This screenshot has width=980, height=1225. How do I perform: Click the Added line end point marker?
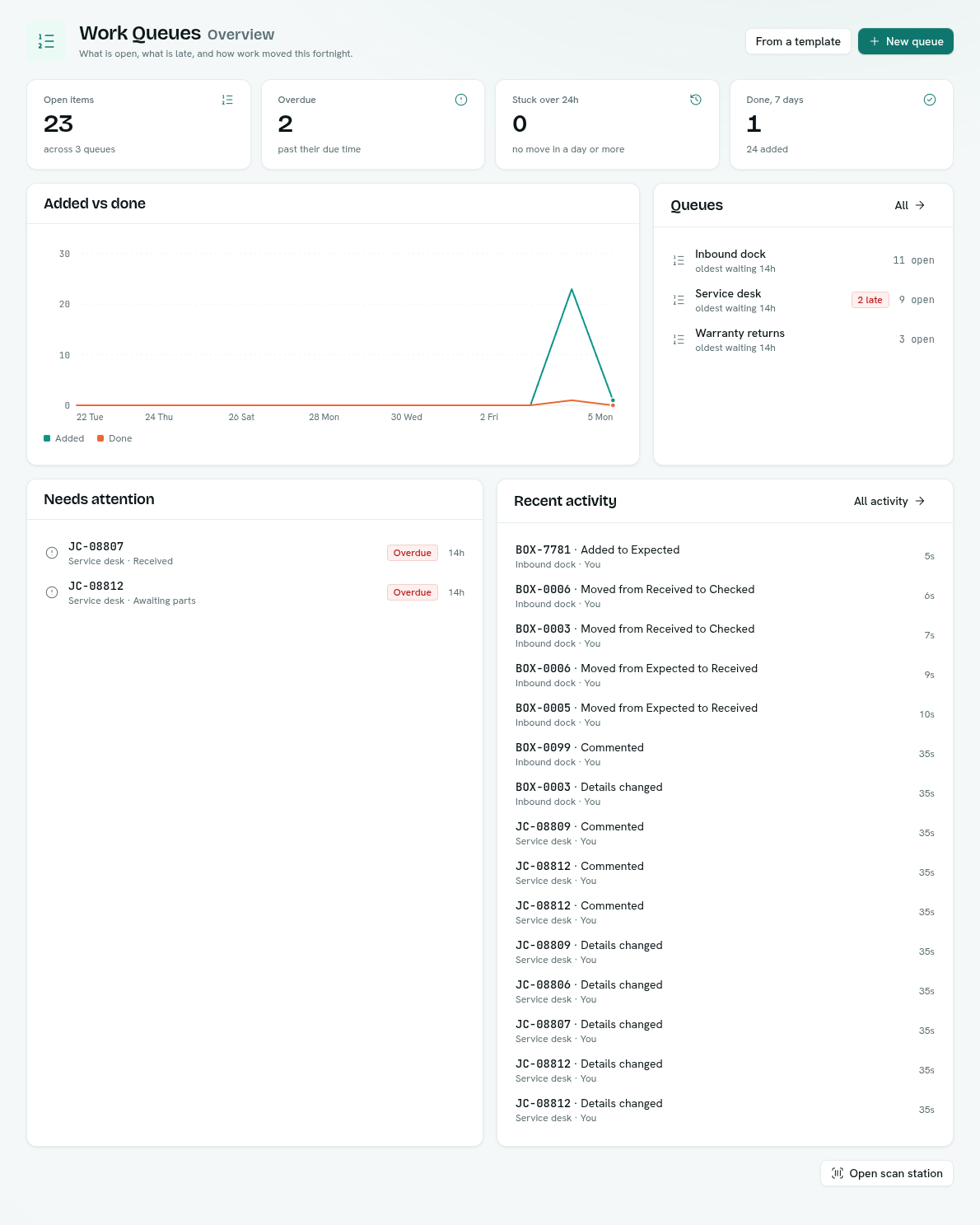613,400
